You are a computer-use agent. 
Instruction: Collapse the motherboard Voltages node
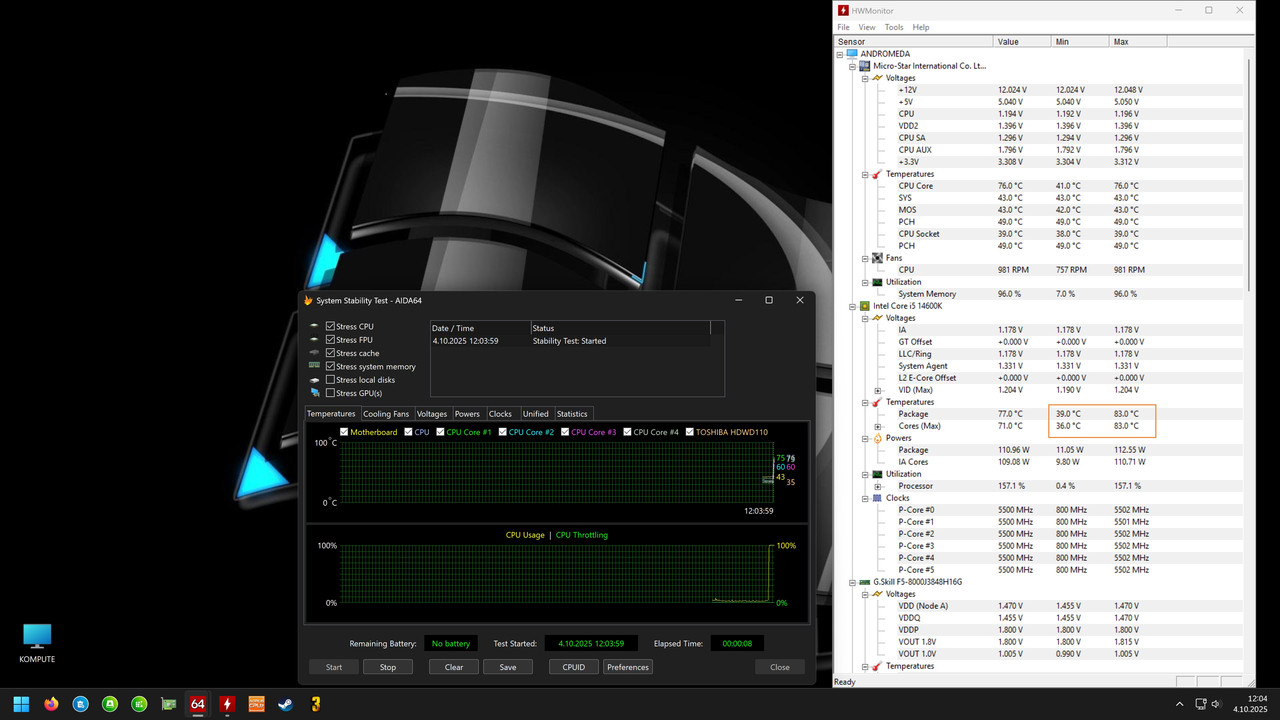(x=865, y=78)
